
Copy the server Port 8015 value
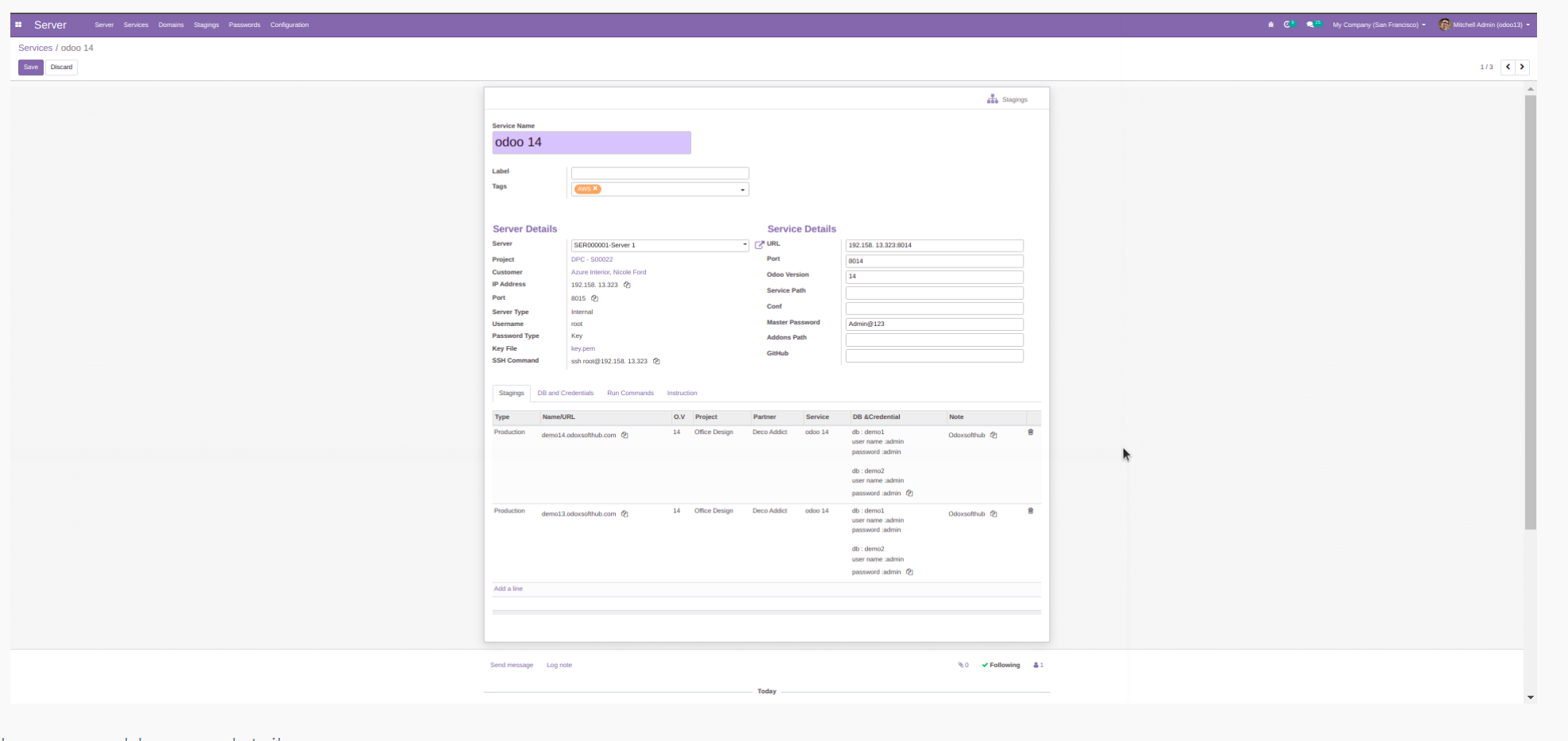[x=594, y=298]
